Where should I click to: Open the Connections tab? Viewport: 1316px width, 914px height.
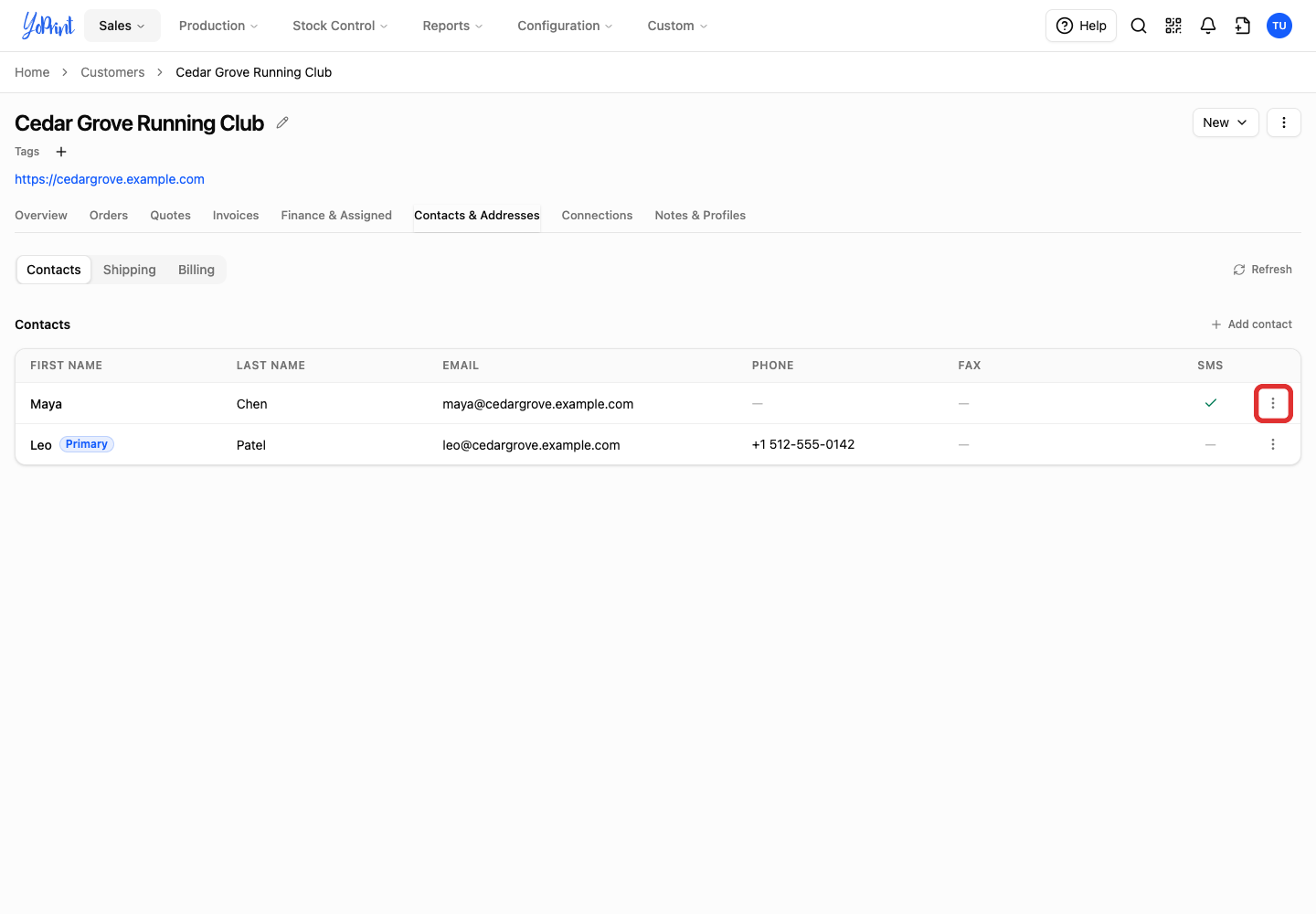click(x=597, y=216)
